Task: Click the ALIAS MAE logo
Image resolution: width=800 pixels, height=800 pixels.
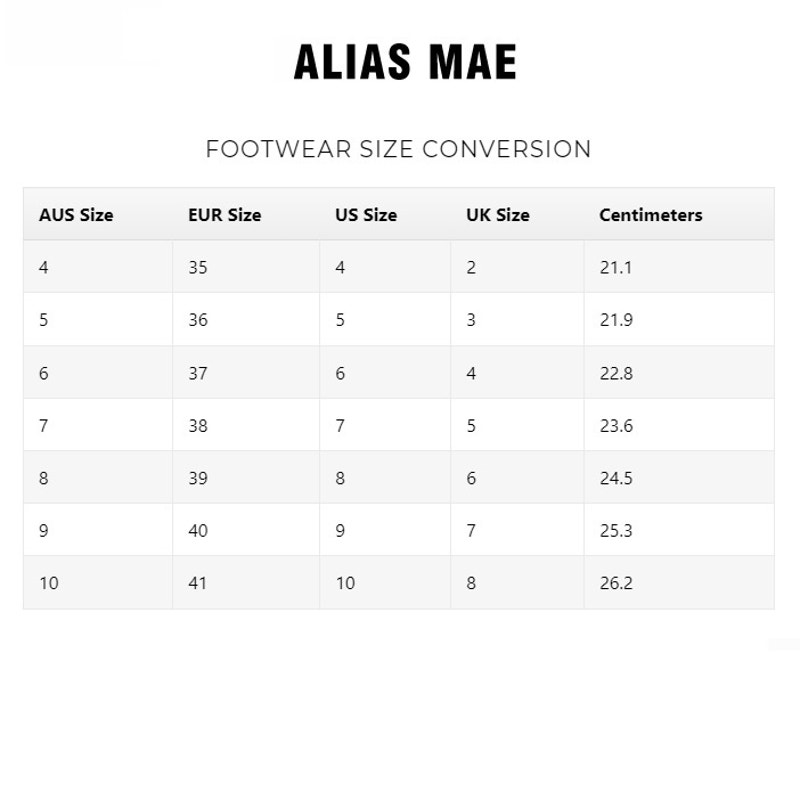Action: pyautogui.click(x=405, y=62)
